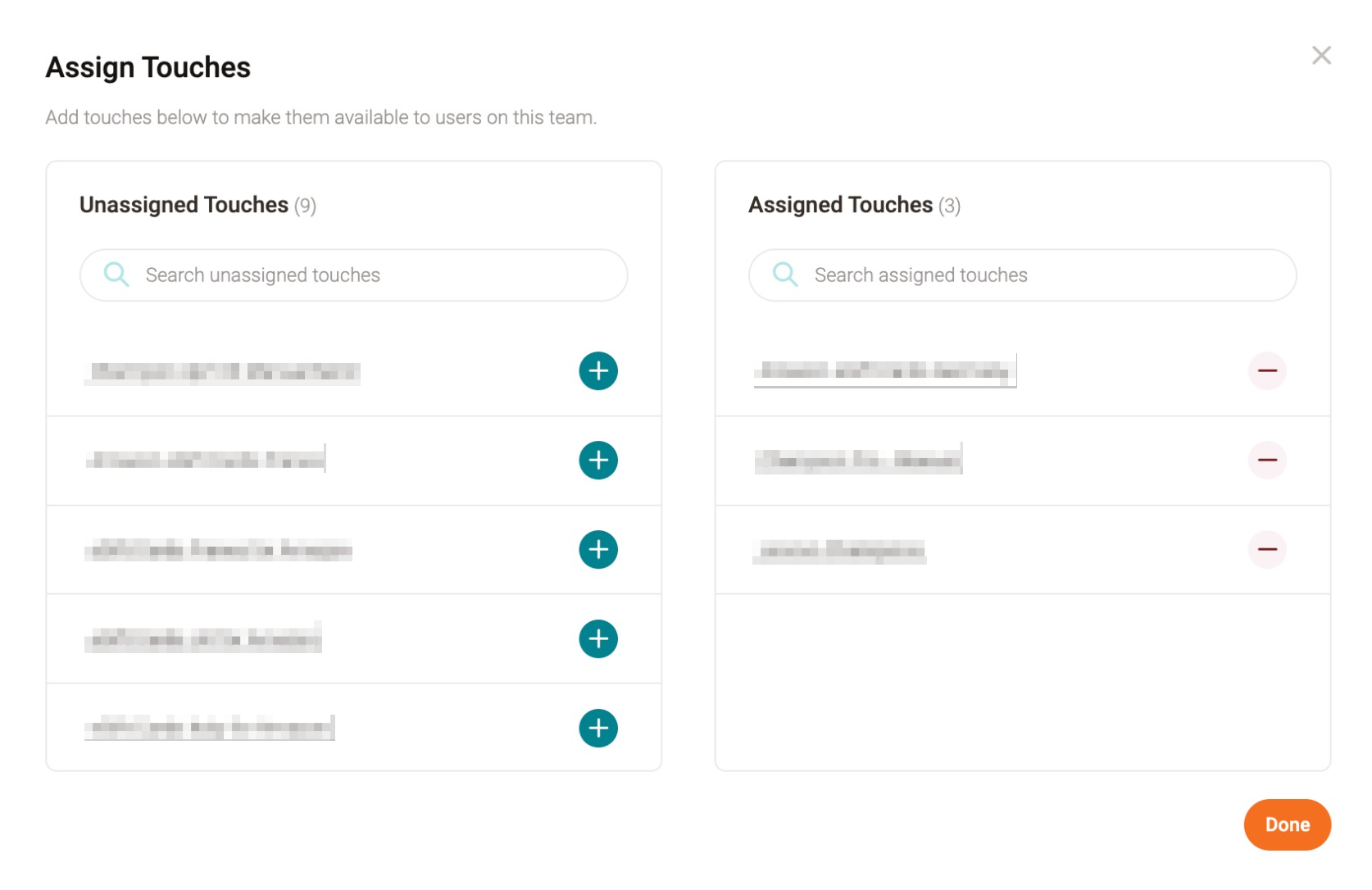Add the third unassigned touch

coord(598,550)
